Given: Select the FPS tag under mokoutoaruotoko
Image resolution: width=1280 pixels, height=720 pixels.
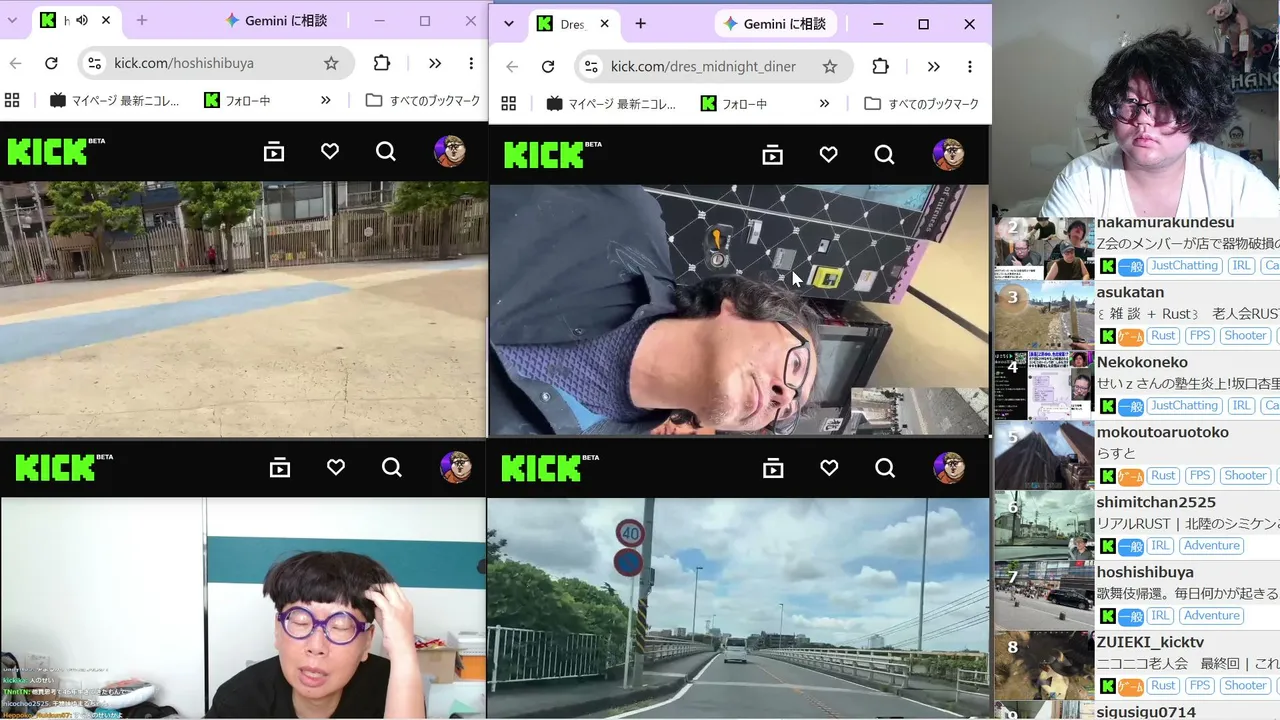Looking at the screenshot, I should point(1199,476).
